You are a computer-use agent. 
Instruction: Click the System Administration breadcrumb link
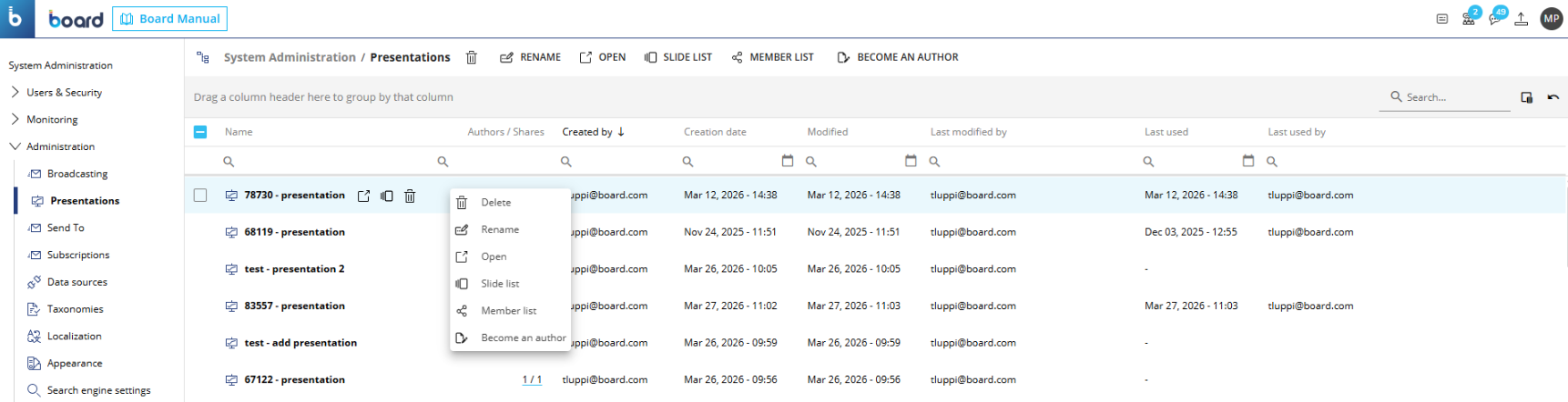tap(290, 57)
